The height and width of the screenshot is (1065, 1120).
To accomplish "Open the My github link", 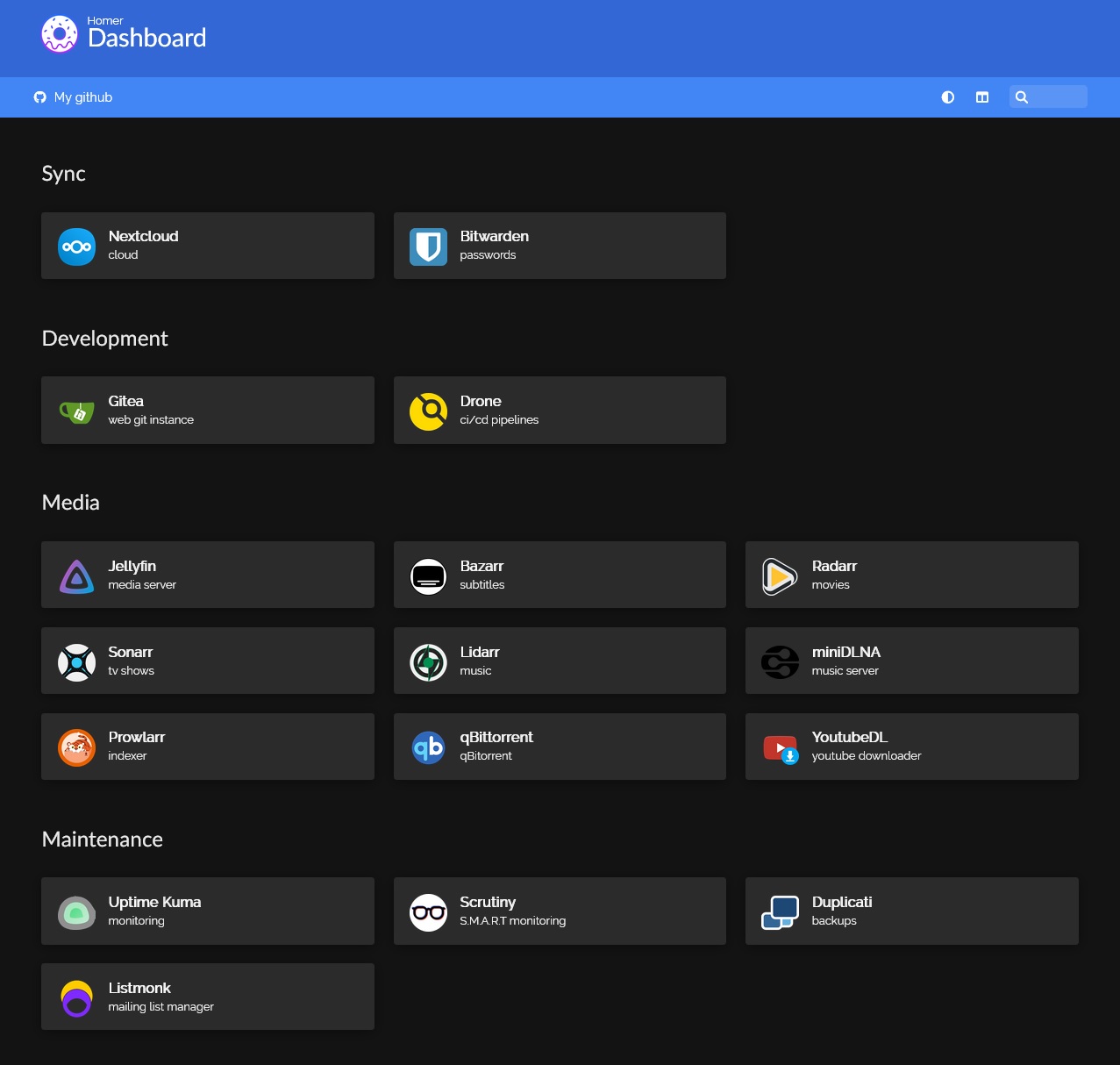I will point(74,97).
